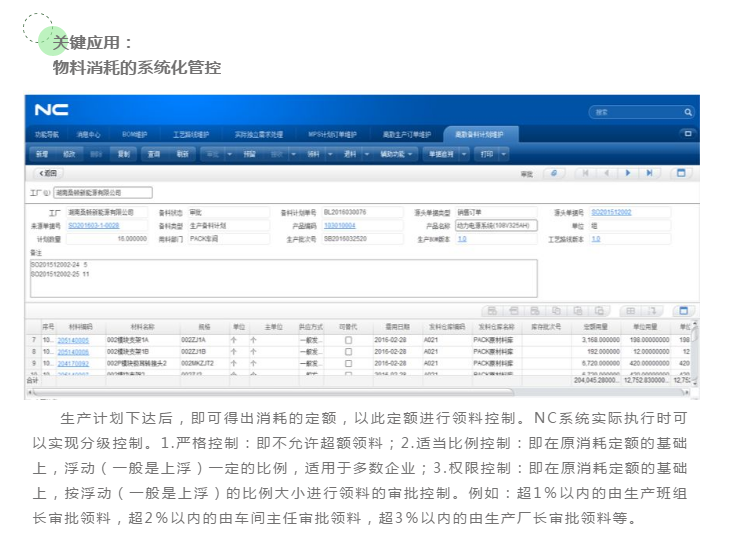Go to the last record arrow

click(x=649, y=173)
